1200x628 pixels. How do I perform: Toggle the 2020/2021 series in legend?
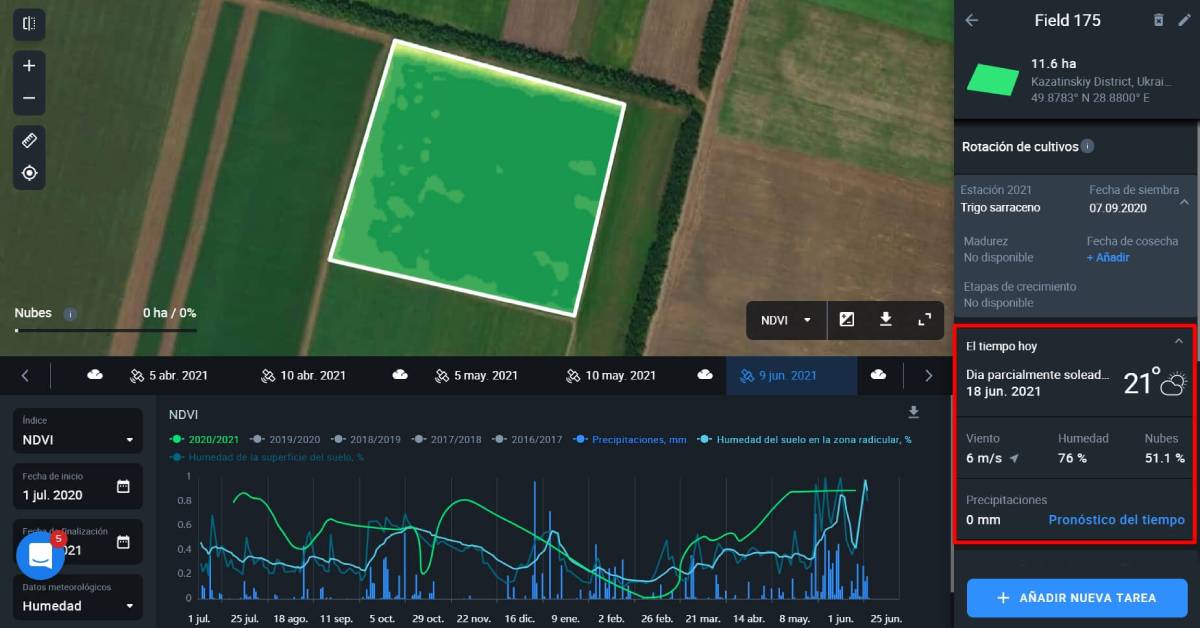206,439
